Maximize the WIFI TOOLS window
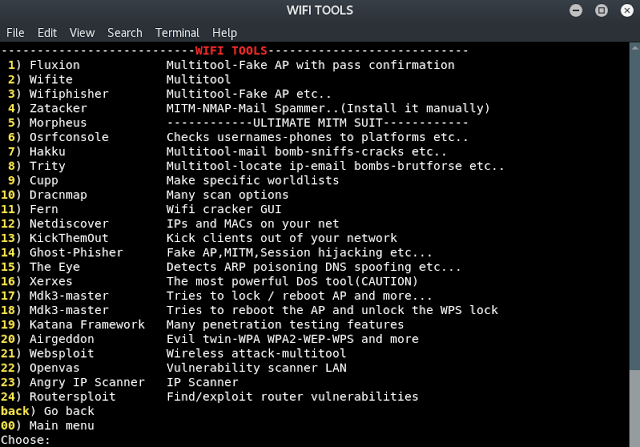This screenshot has height=447, width=640. (601, 10)
